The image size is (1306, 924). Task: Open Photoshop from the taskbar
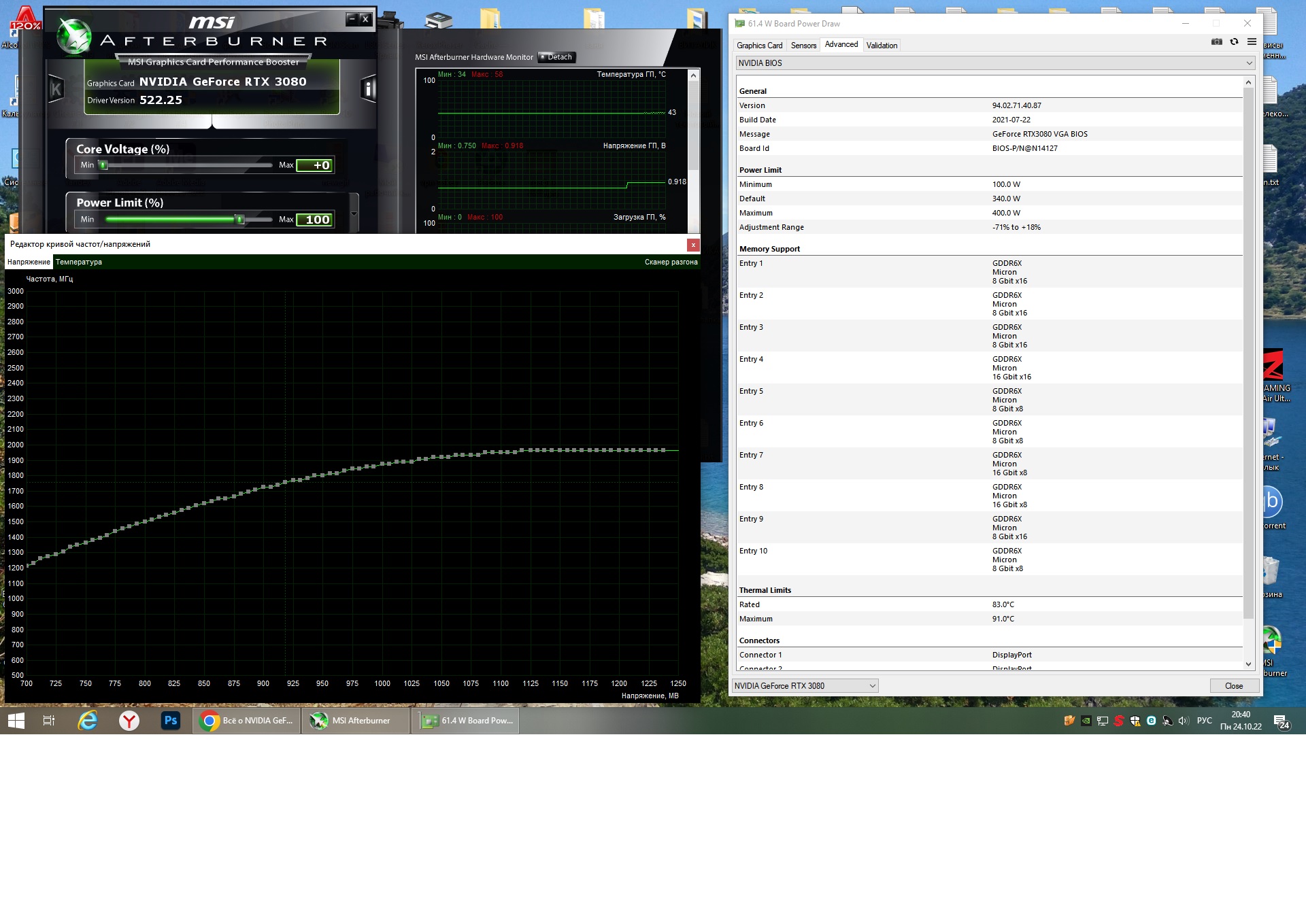(170, 720)
